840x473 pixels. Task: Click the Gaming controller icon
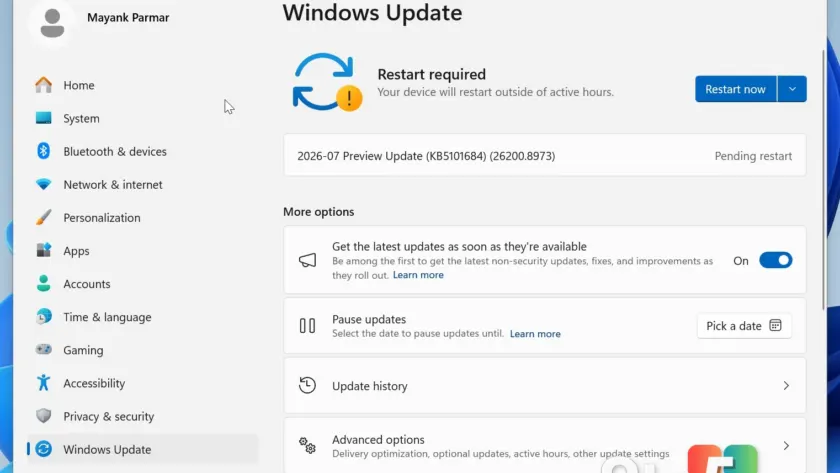coord(43,349)
